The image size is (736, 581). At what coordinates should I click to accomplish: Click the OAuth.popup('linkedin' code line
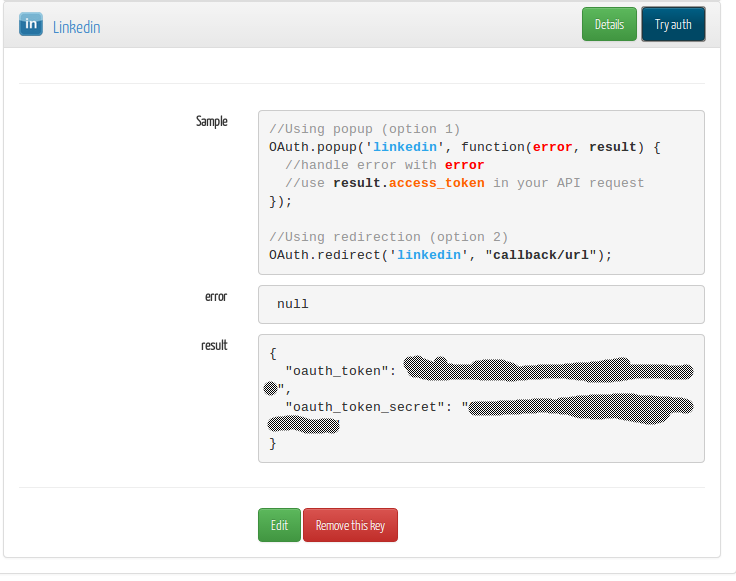[465, 147]
